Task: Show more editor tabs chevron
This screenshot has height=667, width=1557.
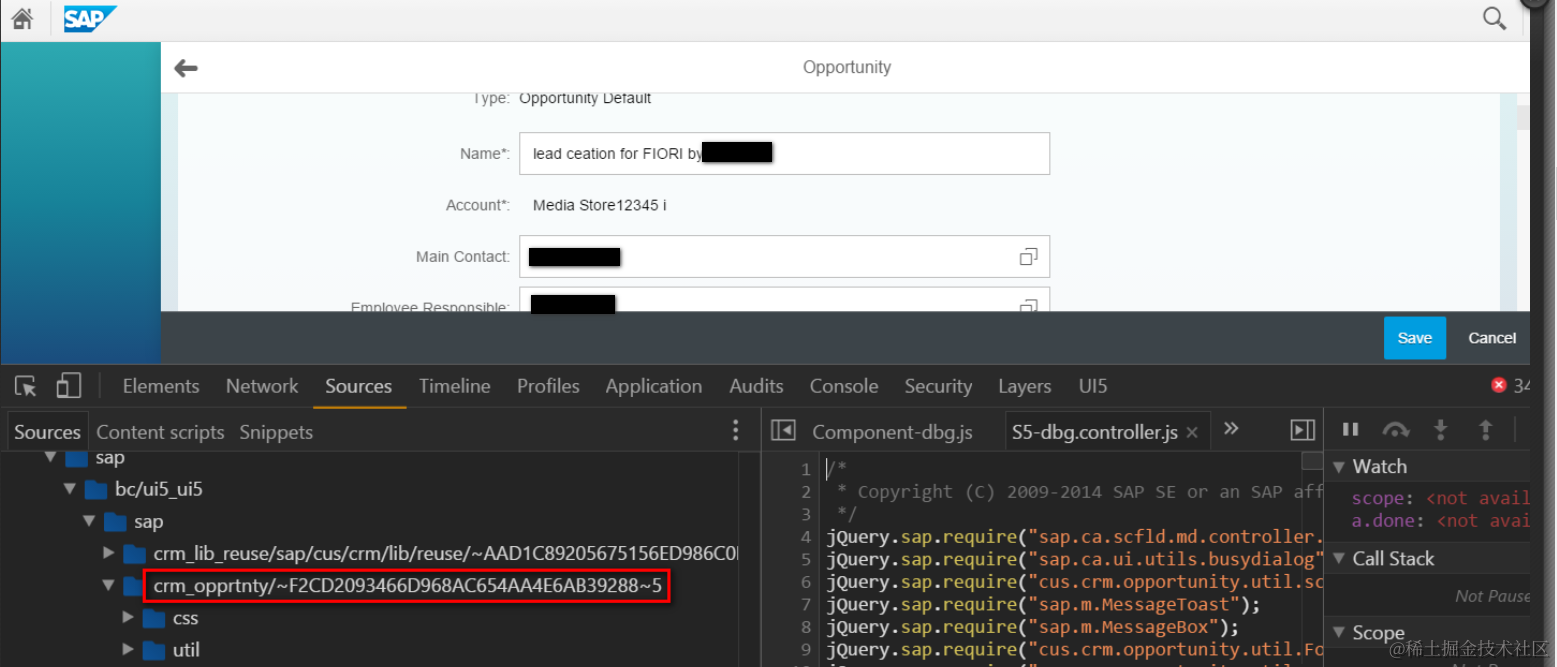Action: (1231, 429)
